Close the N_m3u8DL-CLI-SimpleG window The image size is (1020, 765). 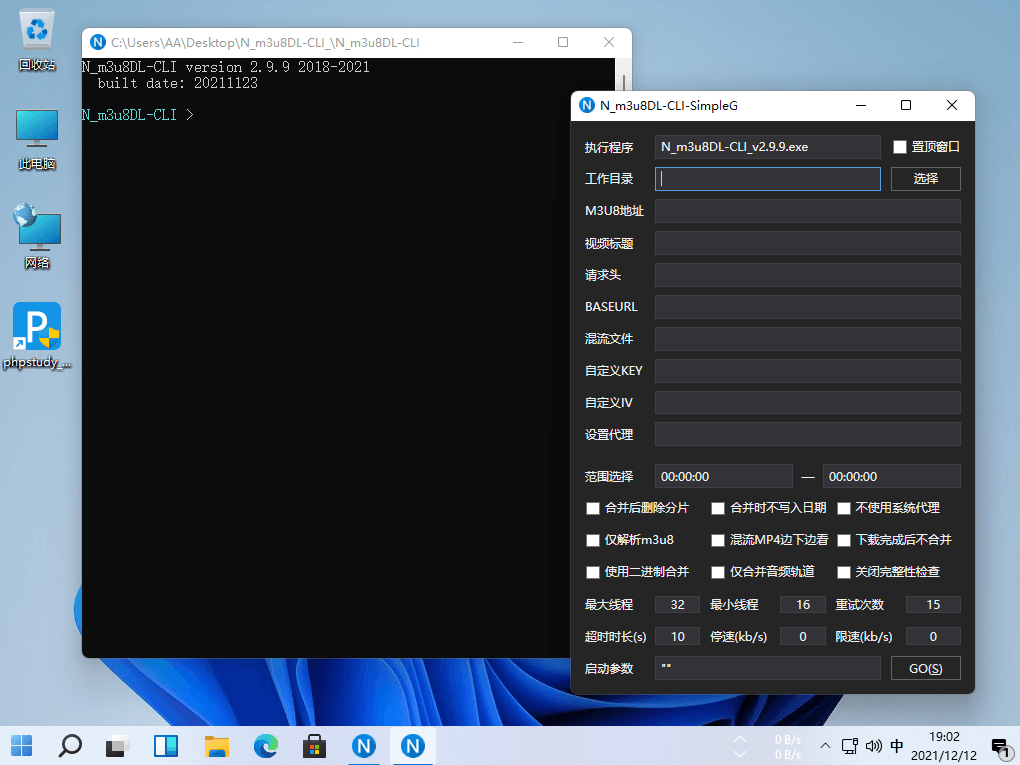[952, 105]
